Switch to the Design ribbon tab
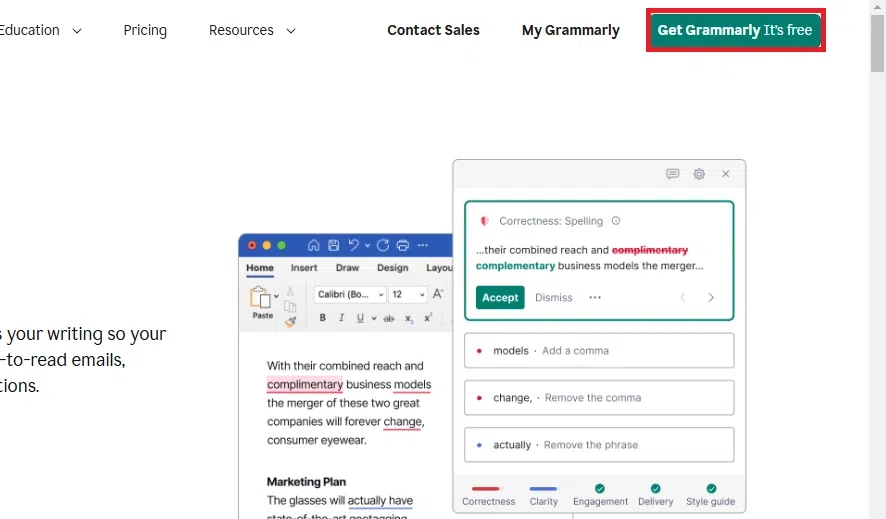Screen dimensions: 886x519 click(x=393, y=268)
